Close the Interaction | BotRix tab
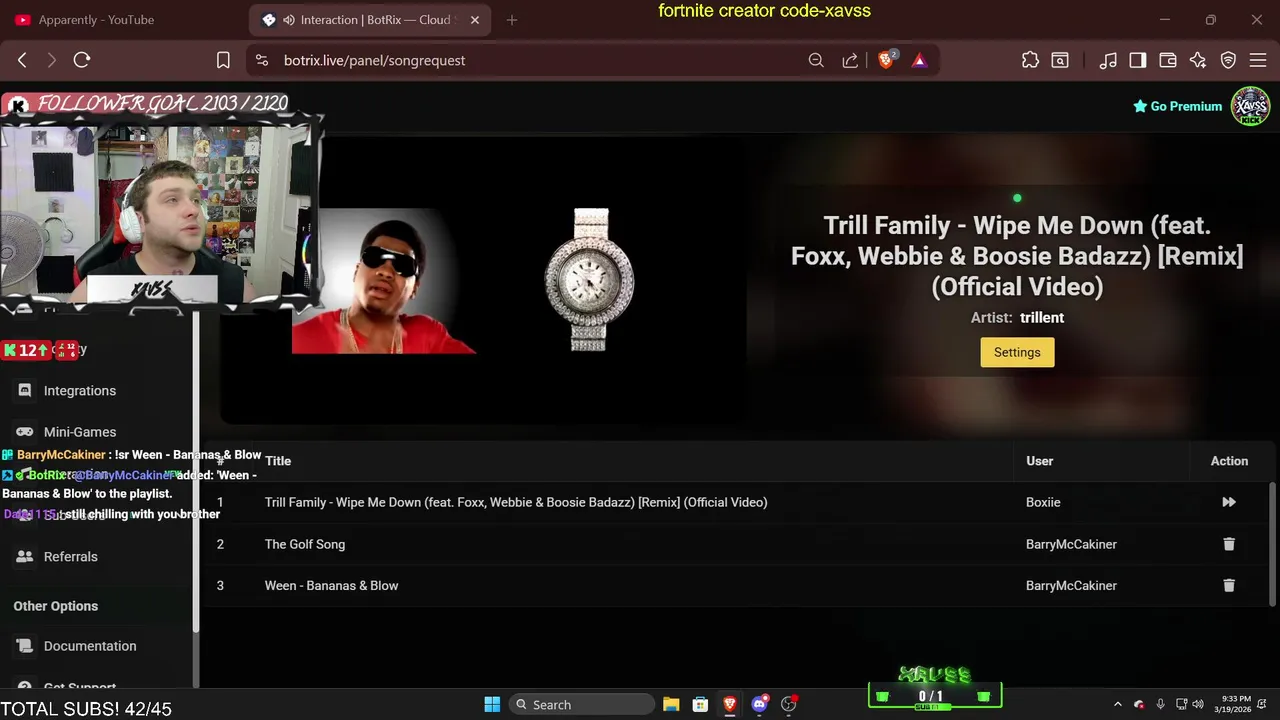Screen dimensions: 1280x720 (475, 20)
